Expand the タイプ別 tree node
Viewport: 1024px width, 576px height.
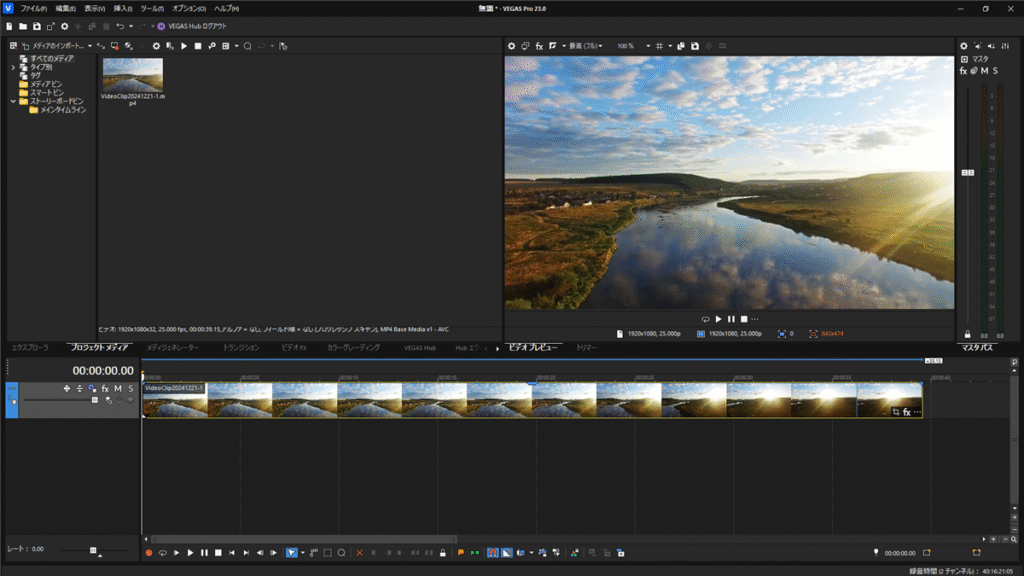pos(13,67)
